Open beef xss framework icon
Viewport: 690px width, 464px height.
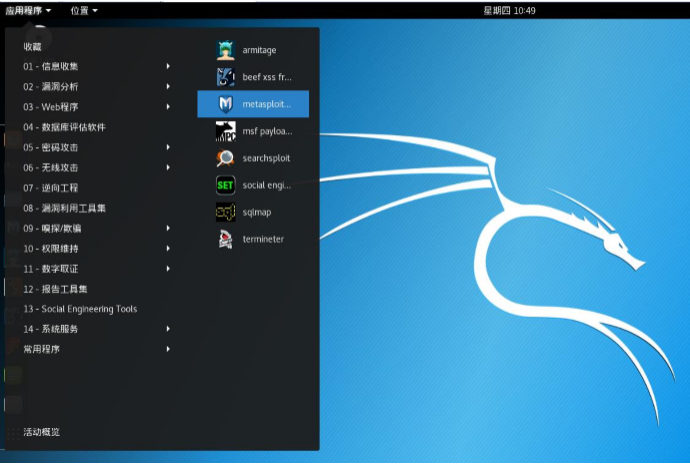[226, 77]
